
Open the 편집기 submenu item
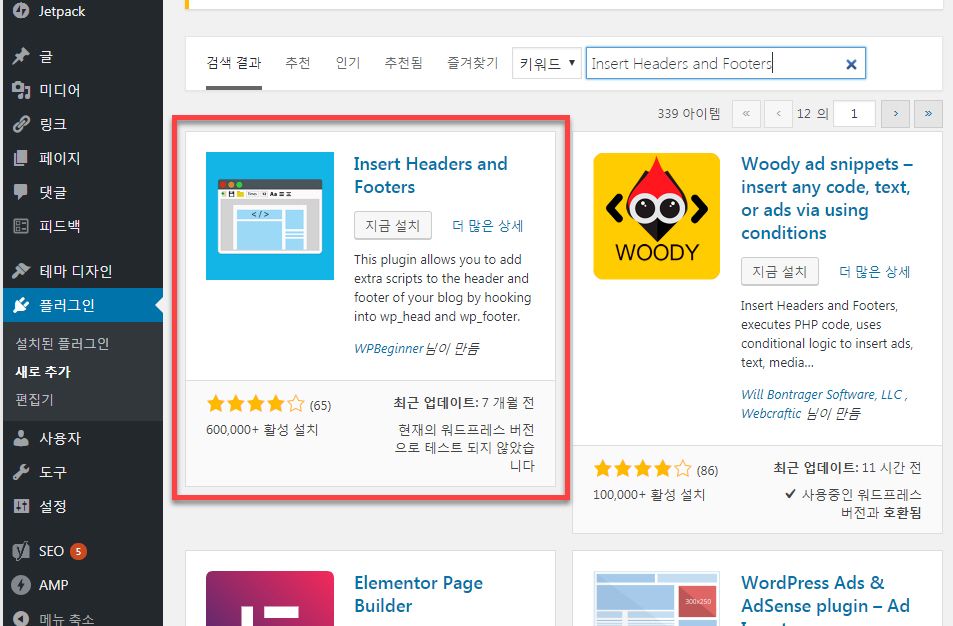(35, 399)
